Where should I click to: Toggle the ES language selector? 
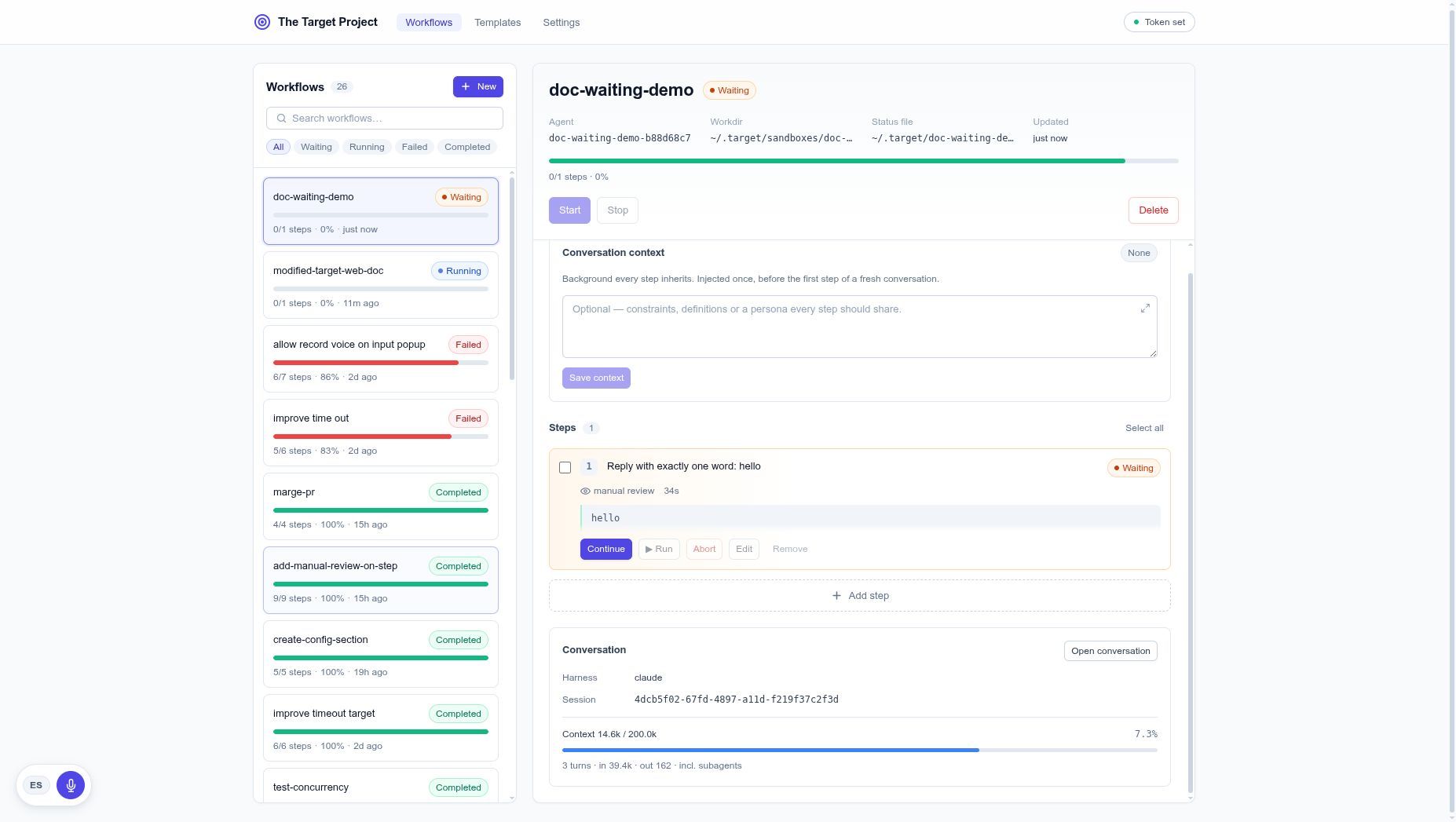pos(36,785)
